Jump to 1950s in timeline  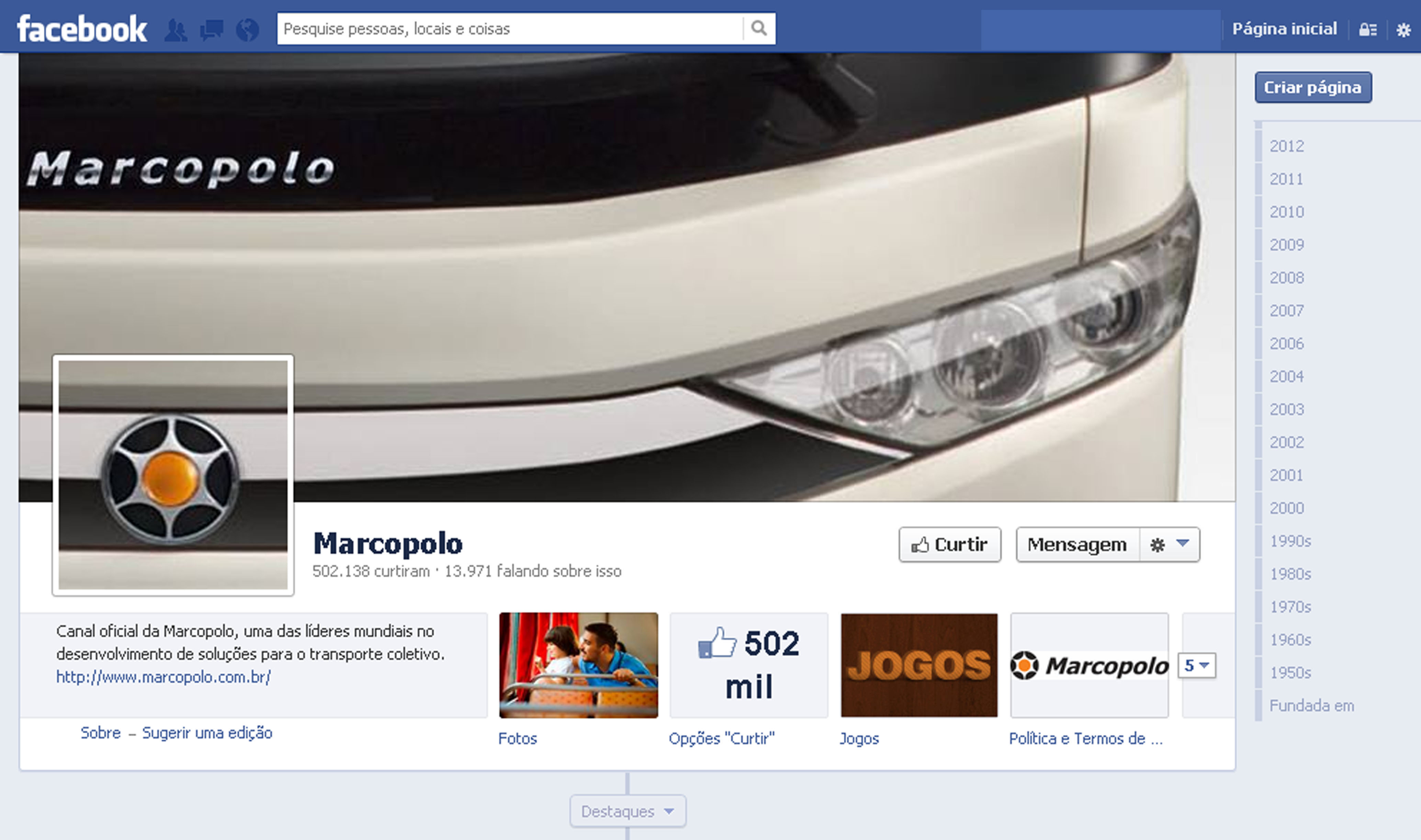tap(1290, 672)
